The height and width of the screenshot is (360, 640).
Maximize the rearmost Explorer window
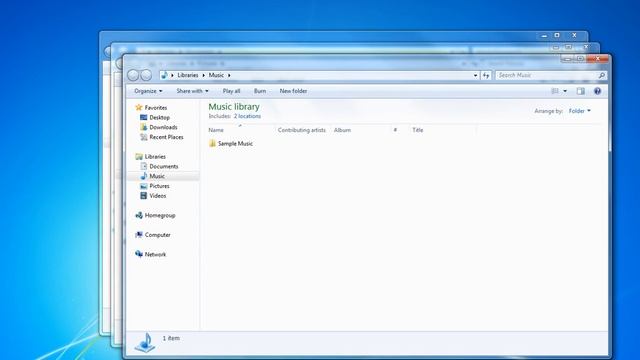point(557,36)
